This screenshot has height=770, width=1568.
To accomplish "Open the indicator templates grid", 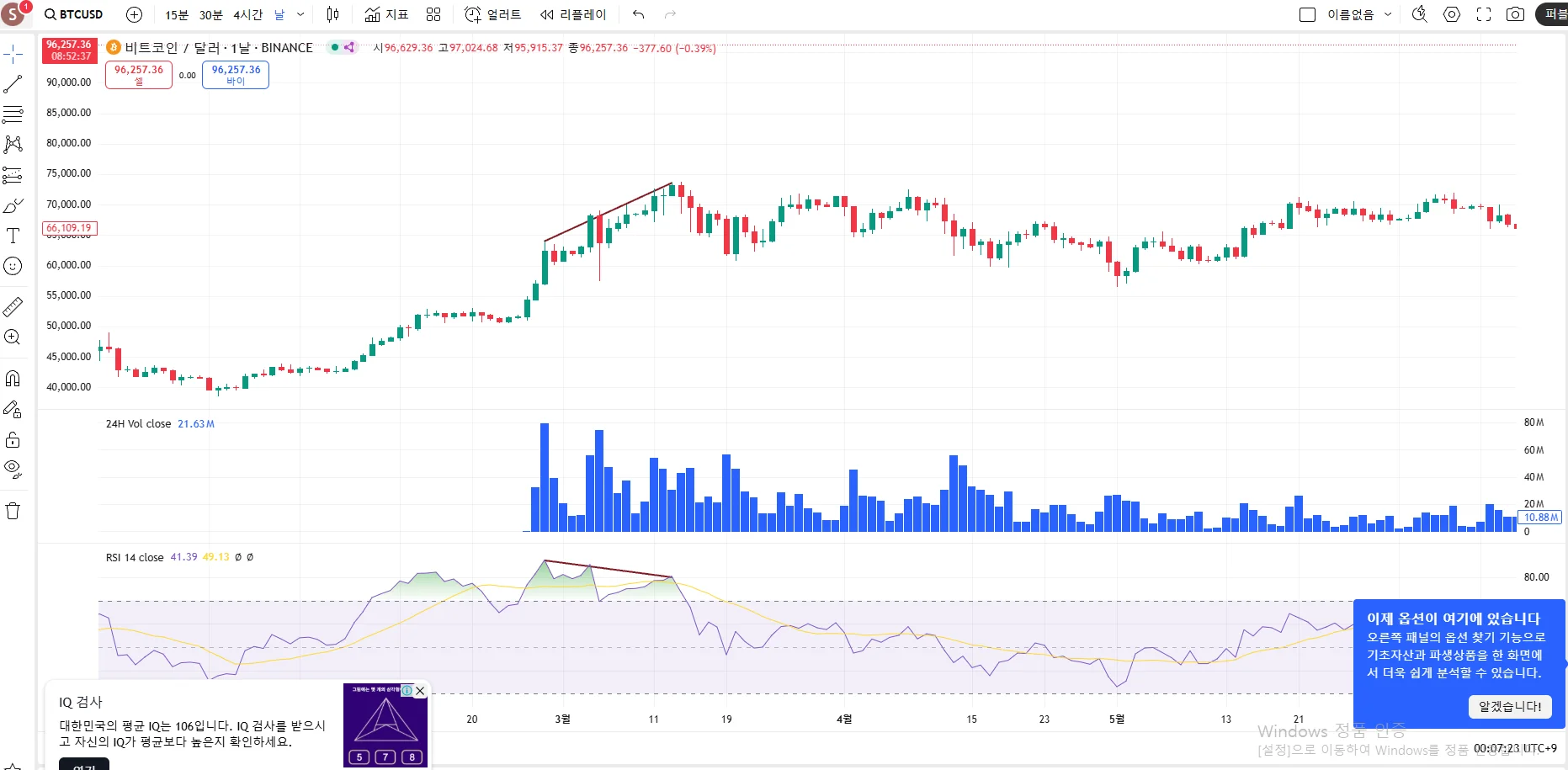I will [433, 14].
